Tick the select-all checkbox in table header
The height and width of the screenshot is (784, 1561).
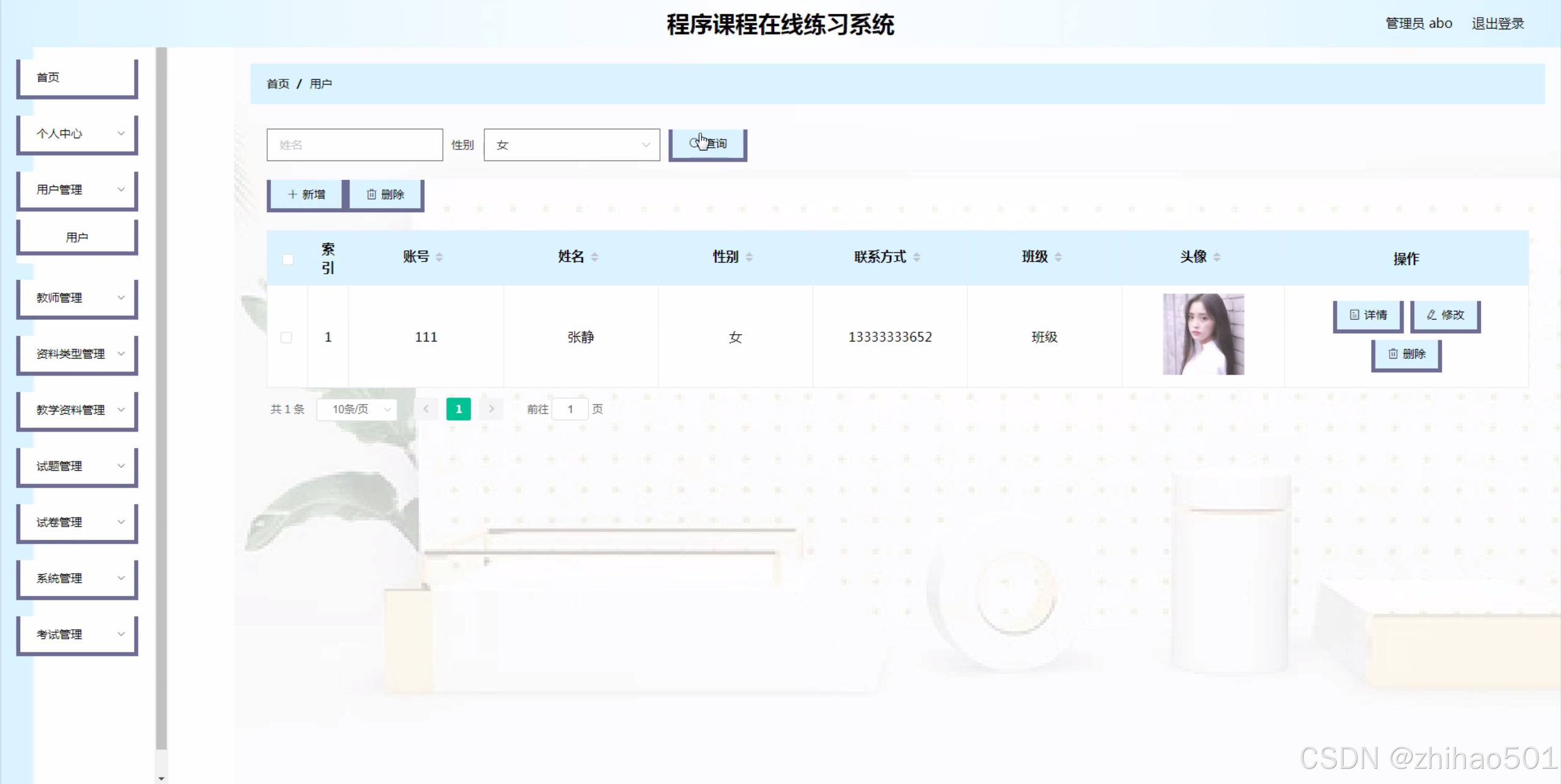pyautogui.click(x=288, y=259)
